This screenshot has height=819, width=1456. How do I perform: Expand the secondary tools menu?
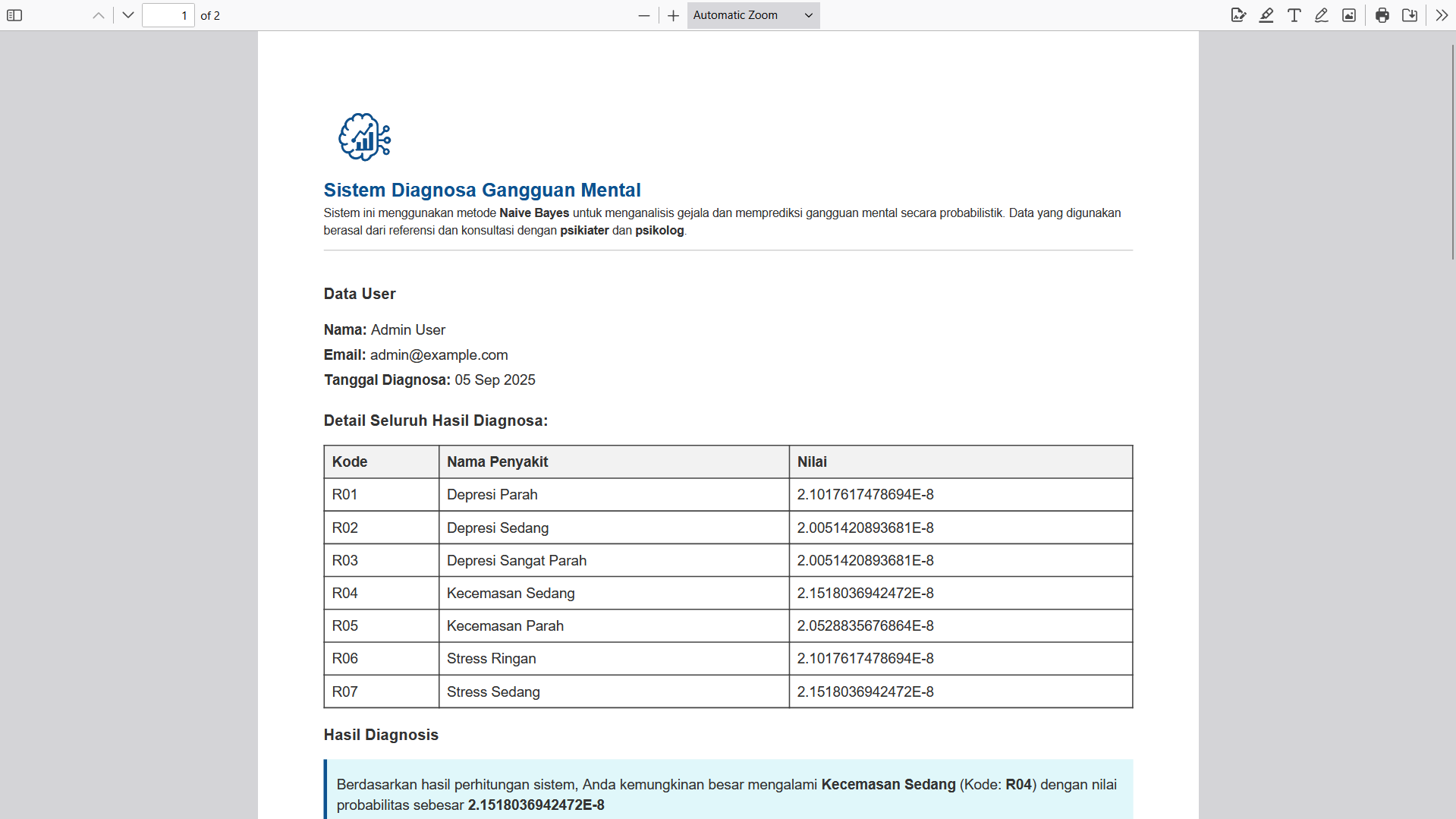coord(1442,15)
